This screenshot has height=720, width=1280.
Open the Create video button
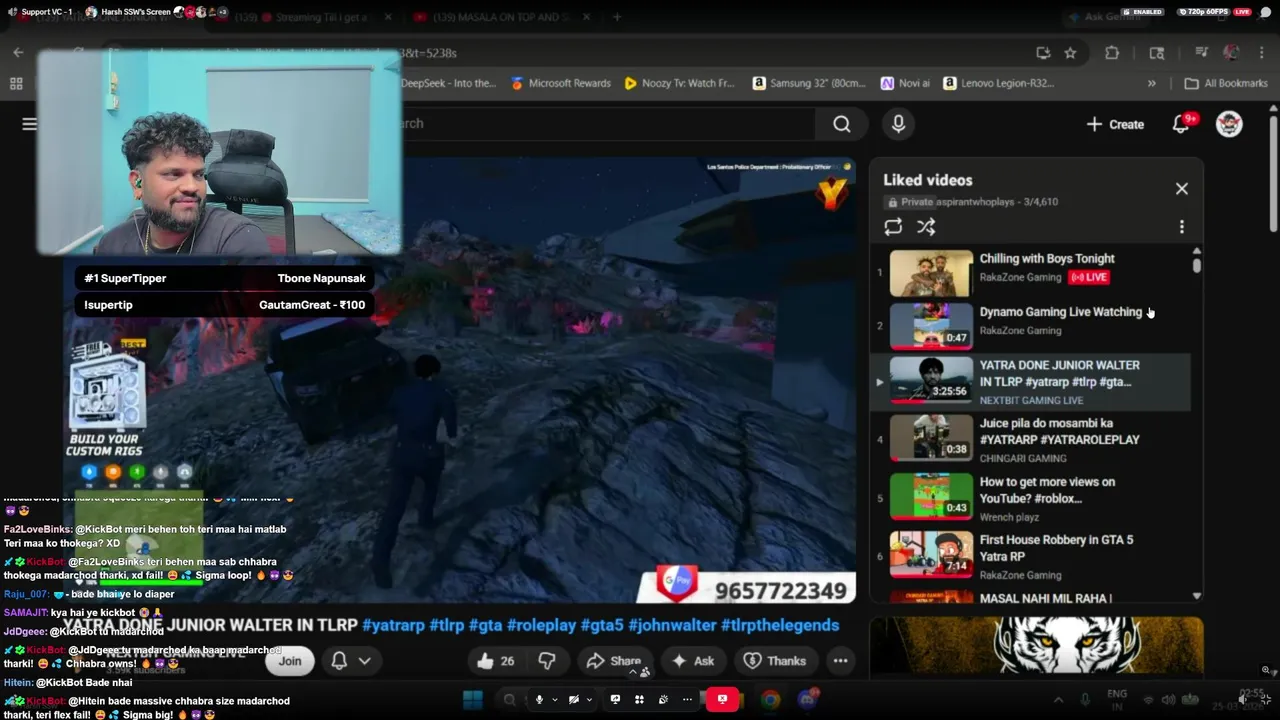pos(1115,124)
